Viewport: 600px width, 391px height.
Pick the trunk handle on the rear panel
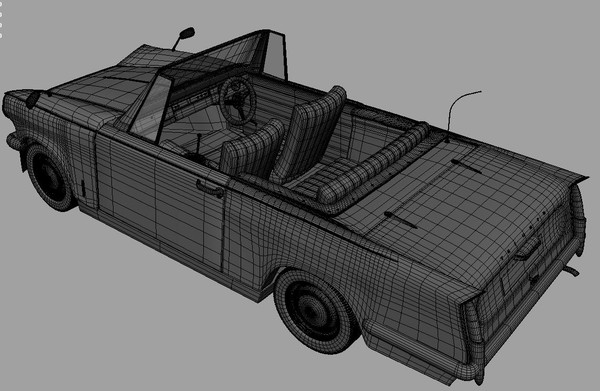point(528,249)
